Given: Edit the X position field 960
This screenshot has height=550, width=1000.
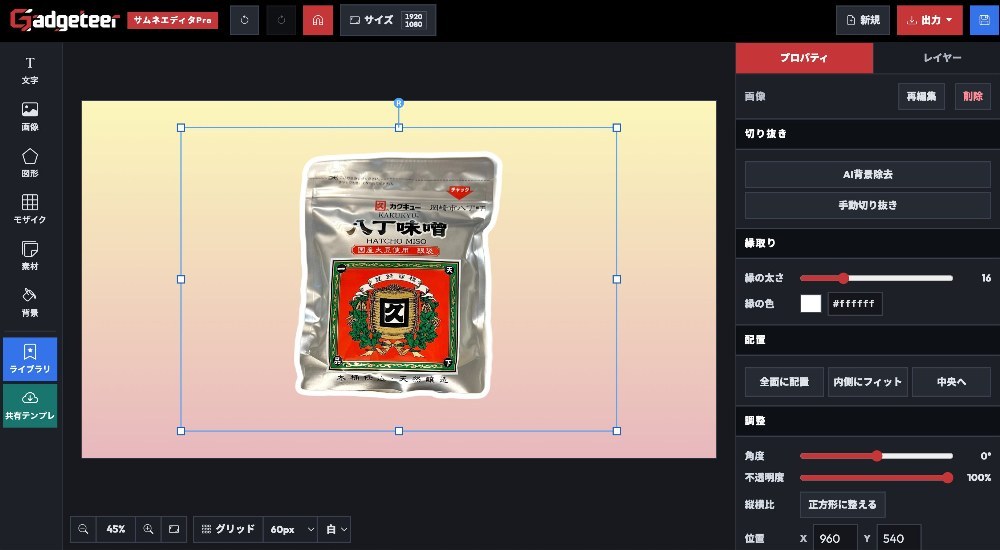Looking at the screenshot, I should coord(835,539).
